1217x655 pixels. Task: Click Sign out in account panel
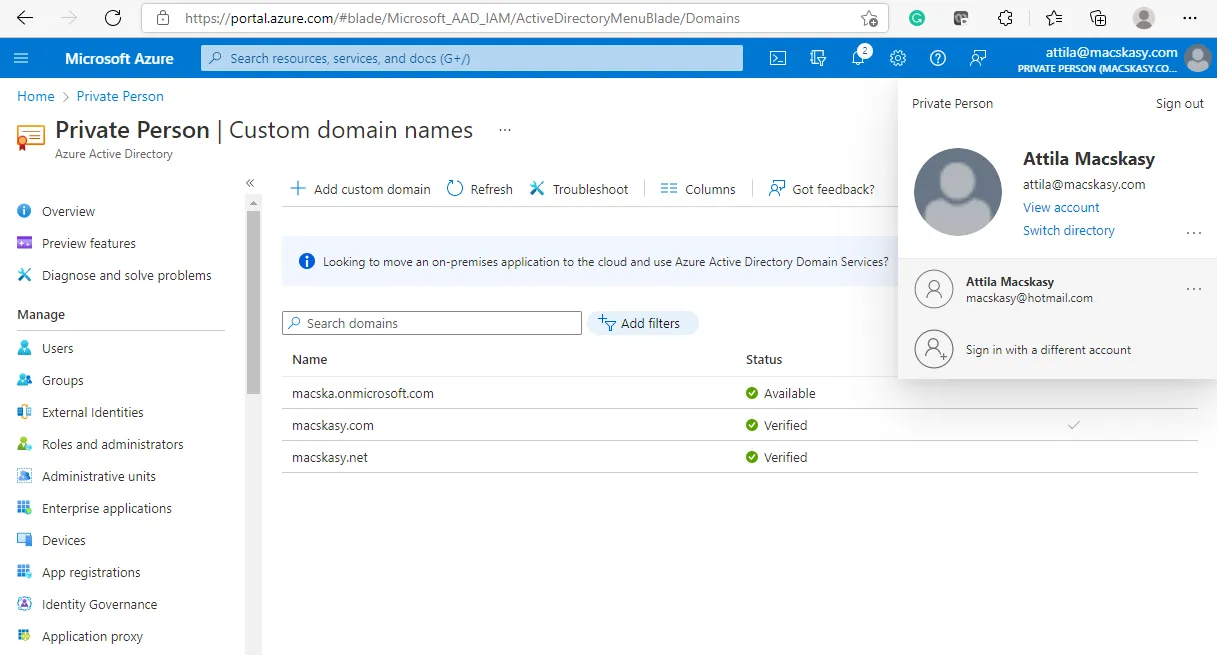(x=1180, y=104)
